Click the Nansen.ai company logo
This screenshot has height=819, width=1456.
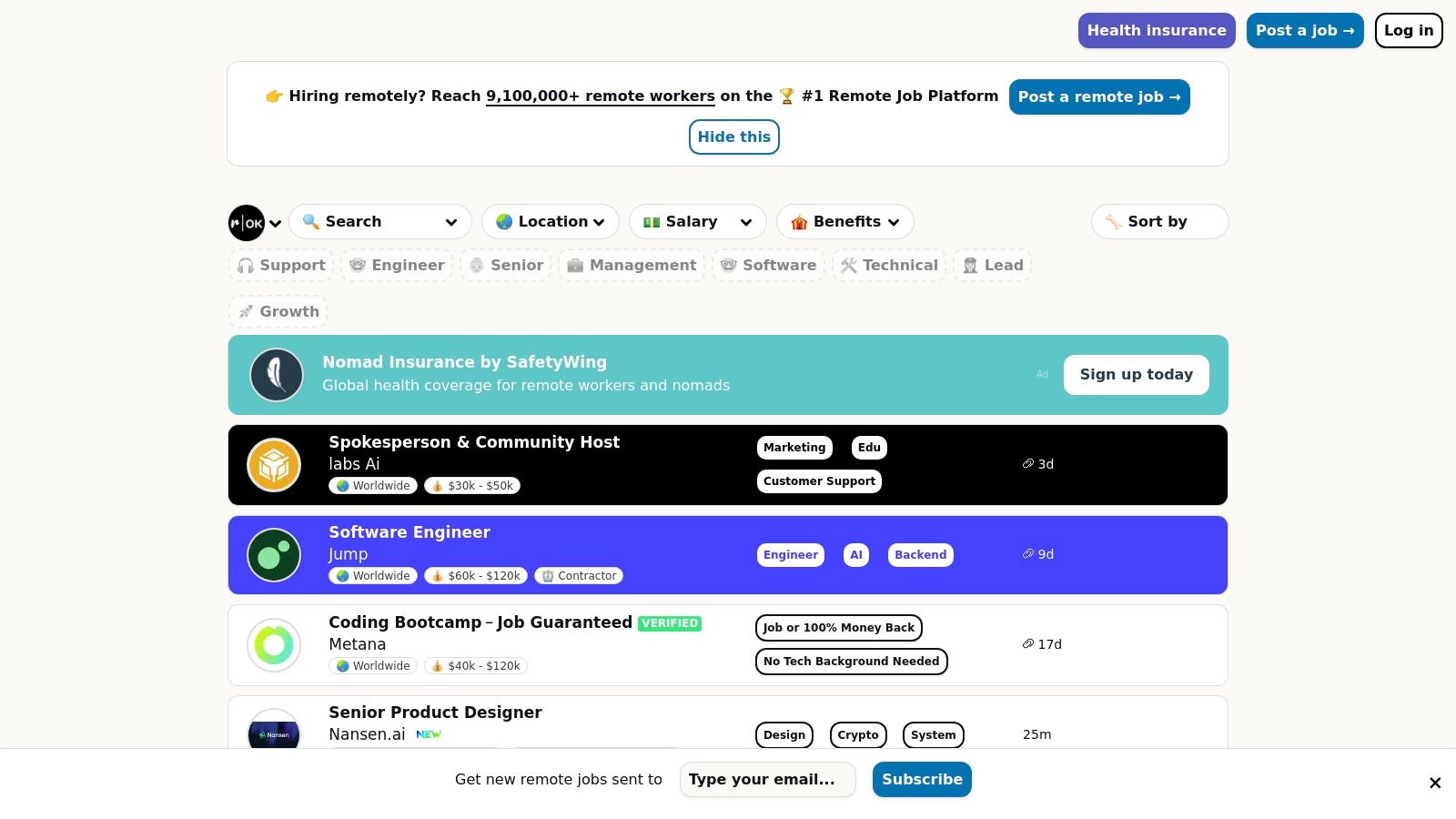pos(274,733)
